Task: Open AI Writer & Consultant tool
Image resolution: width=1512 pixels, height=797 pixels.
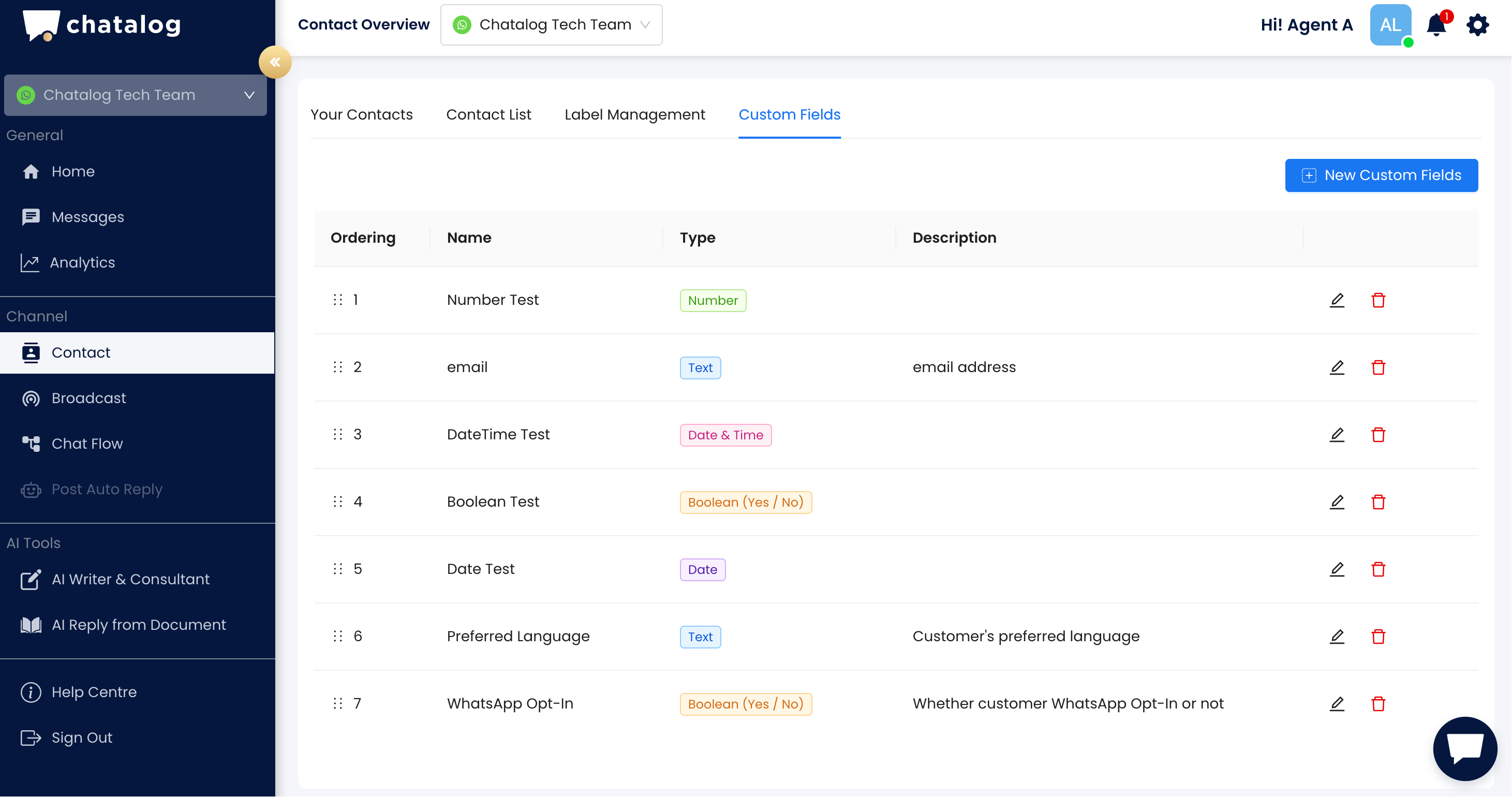Action: 130,579
